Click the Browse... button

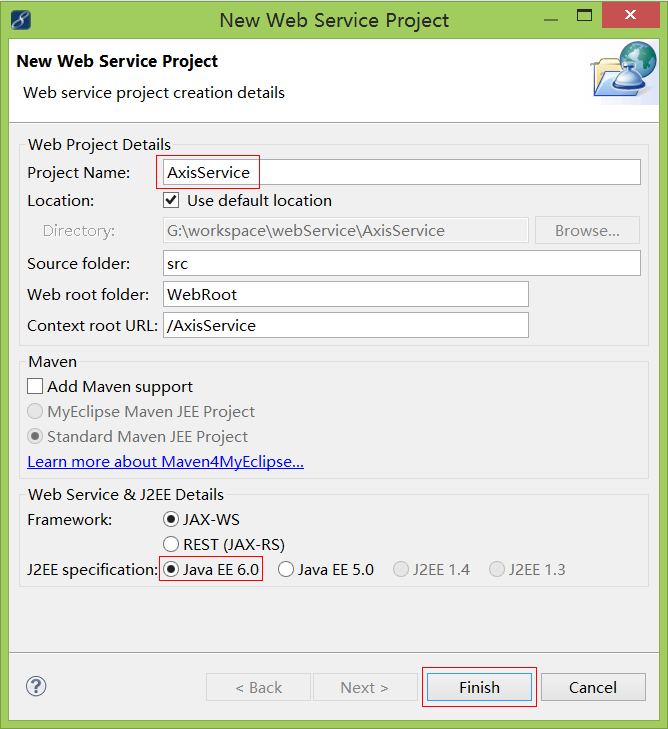pos(588,231)
